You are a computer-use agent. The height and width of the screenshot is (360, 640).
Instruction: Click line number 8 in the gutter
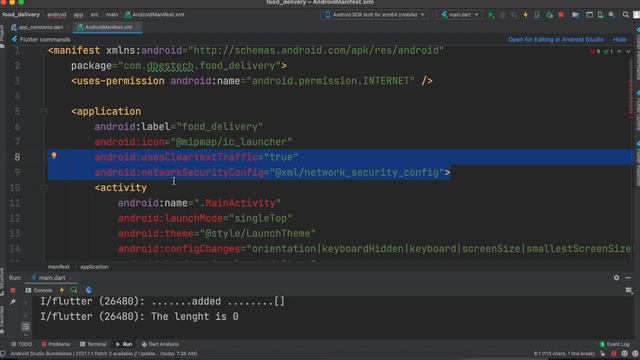(17, 157)
